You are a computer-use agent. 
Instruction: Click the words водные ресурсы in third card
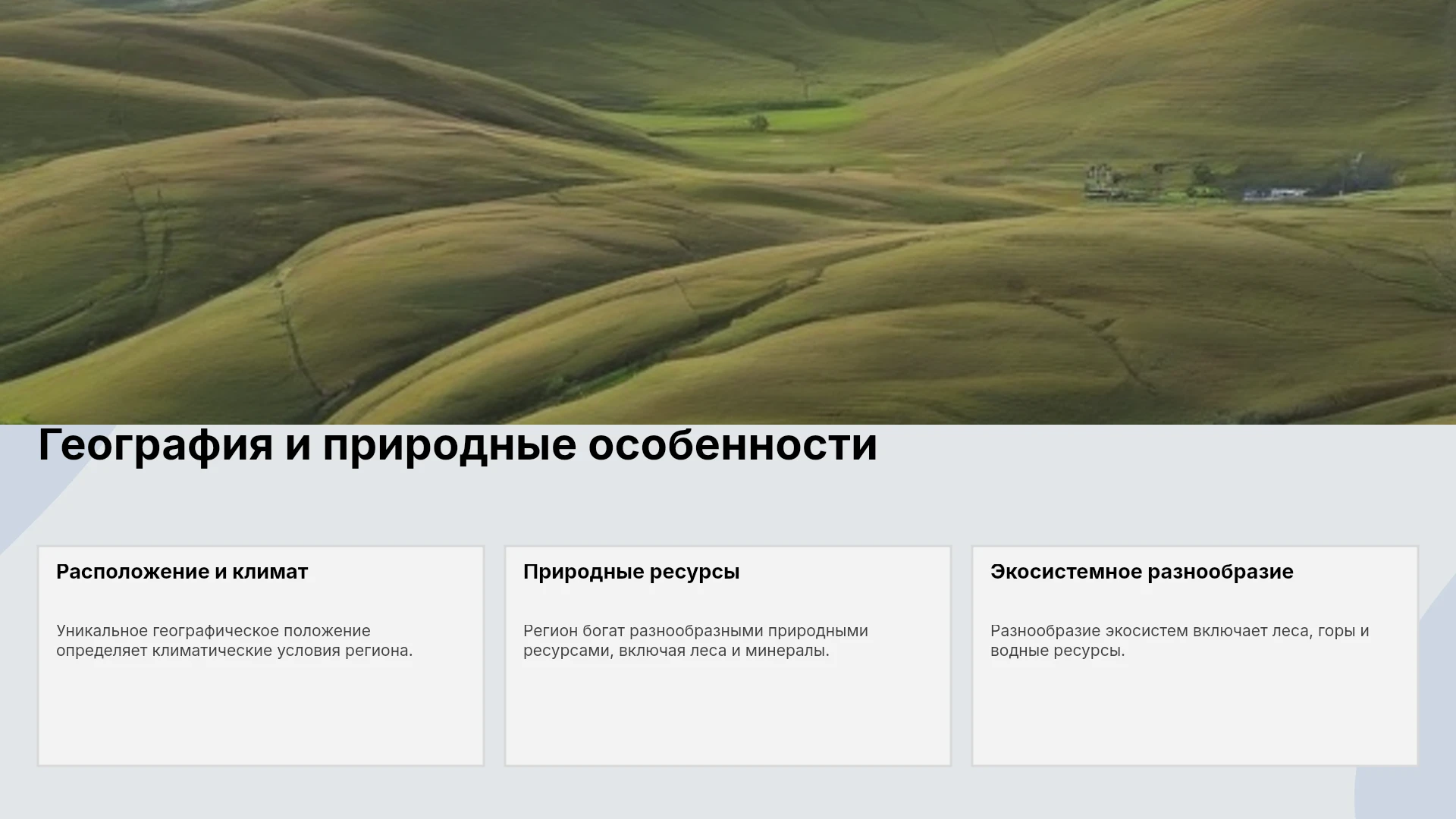point(1056,651)
